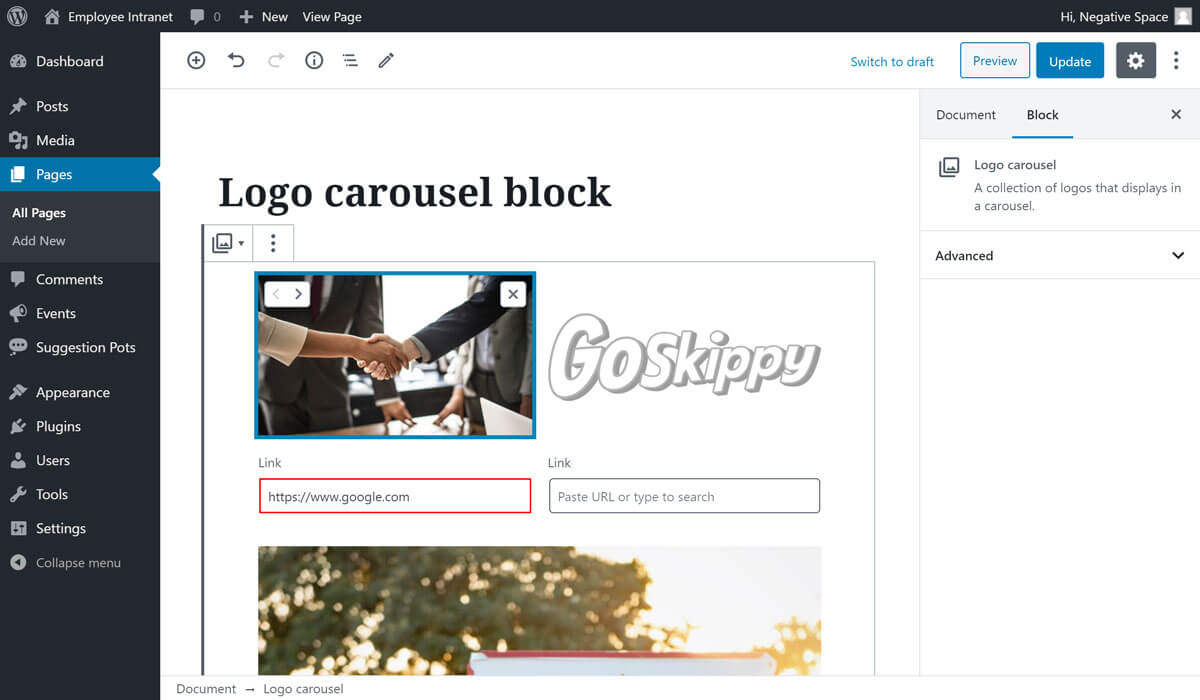Switch to the Document tab
Image resolution: width=1200 pixels, height=700 pixels.
pos(965,115)
